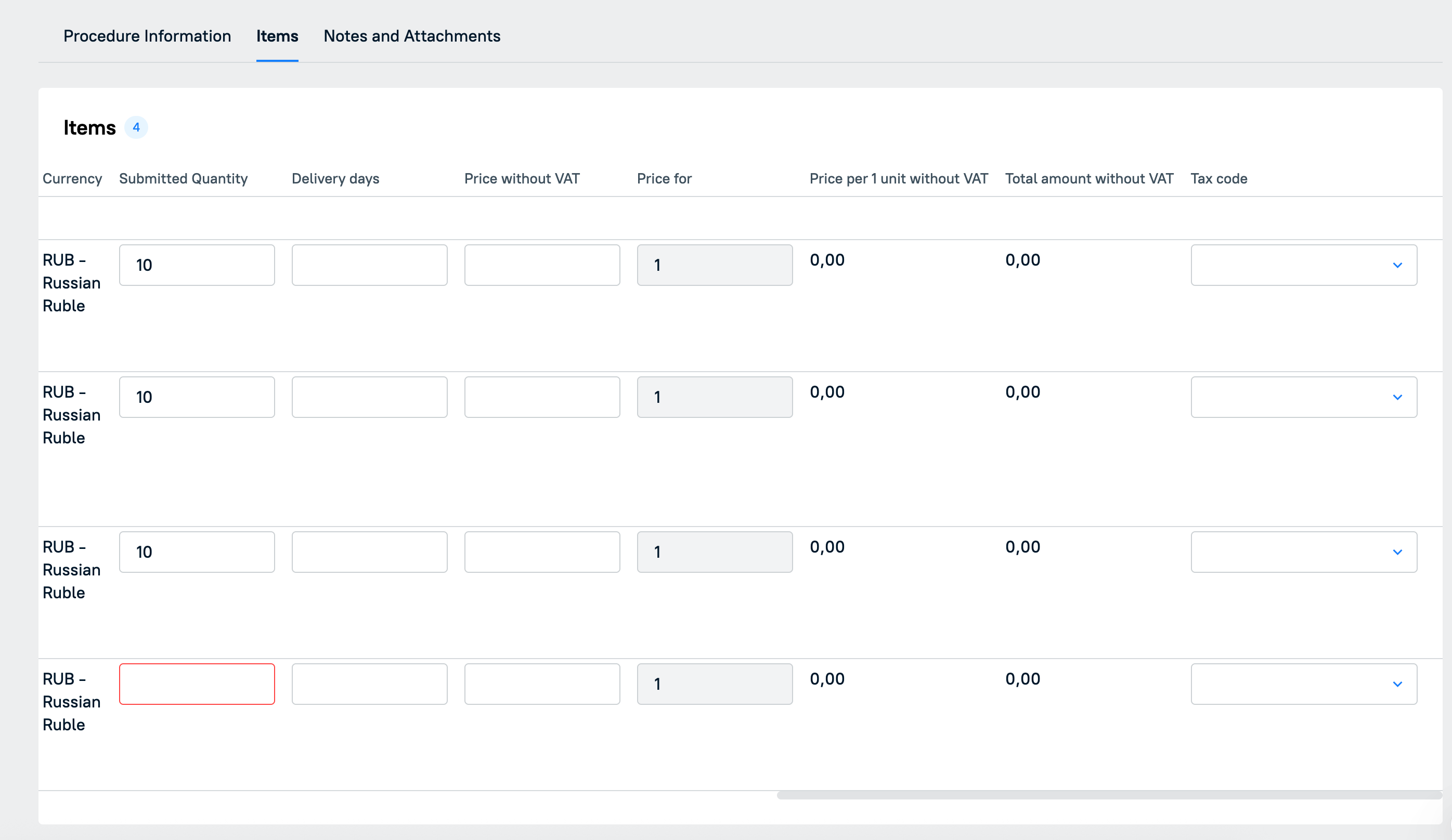Click first row price per unit 0,00

pos(827,260)
